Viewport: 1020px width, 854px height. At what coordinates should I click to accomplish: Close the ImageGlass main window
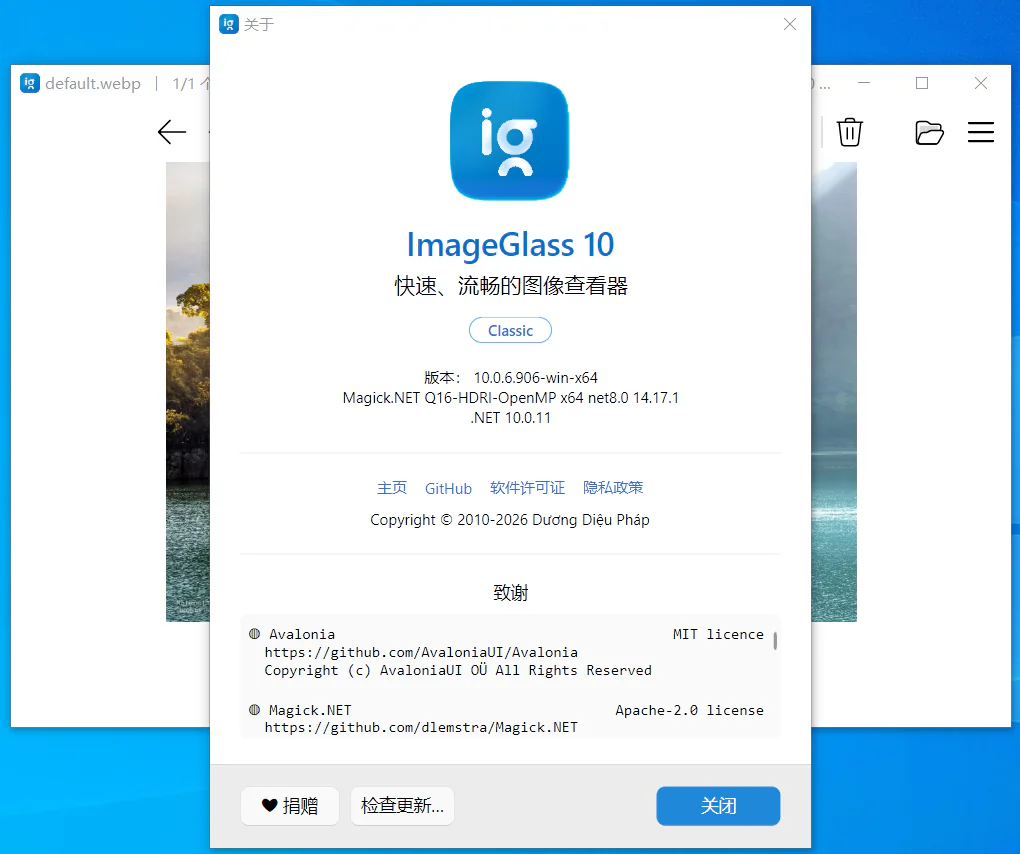981,83
